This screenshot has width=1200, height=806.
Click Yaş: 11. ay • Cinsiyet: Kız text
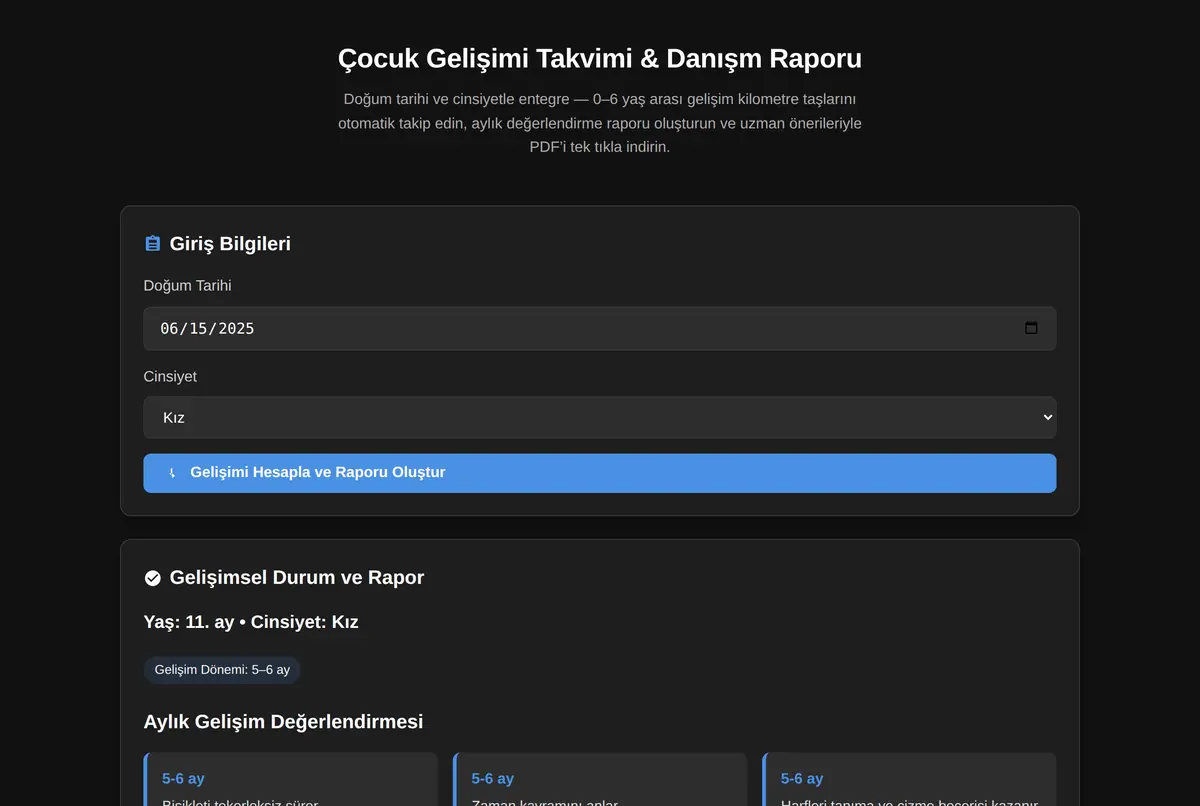[x=251, y=622]
